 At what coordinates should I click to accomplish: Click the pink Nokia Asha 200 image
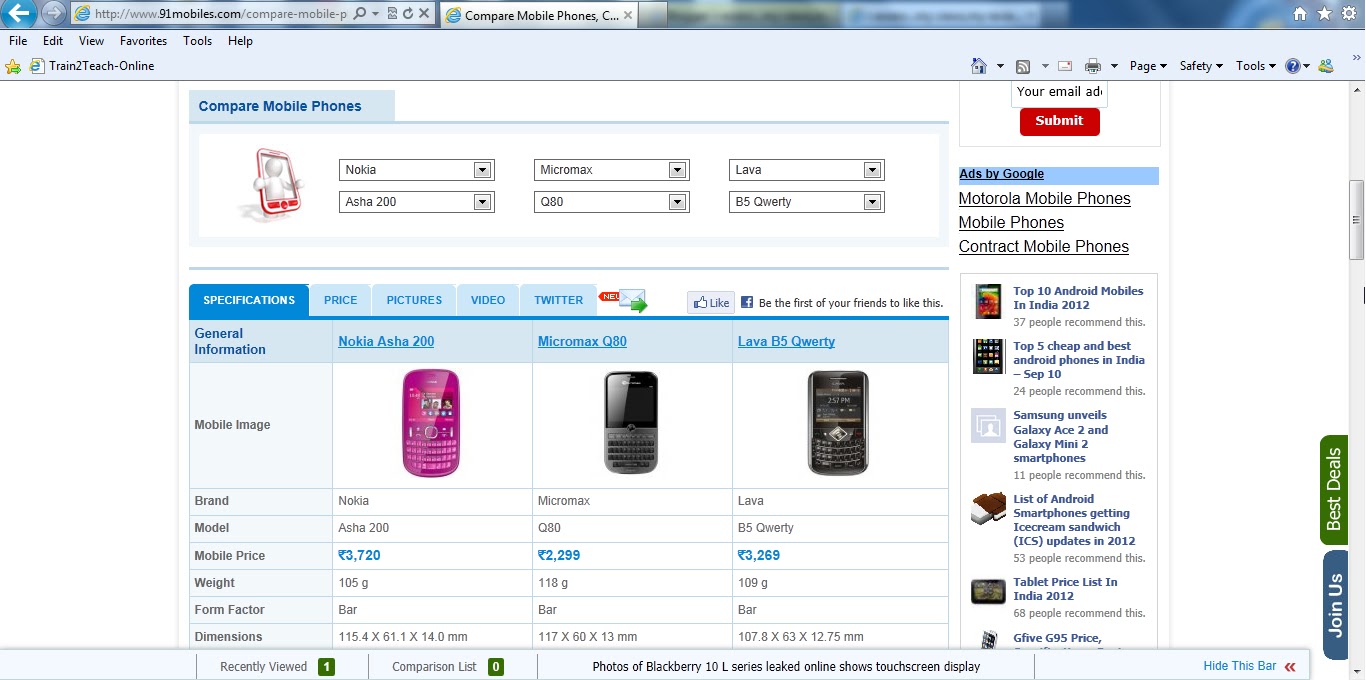(431, 423)
